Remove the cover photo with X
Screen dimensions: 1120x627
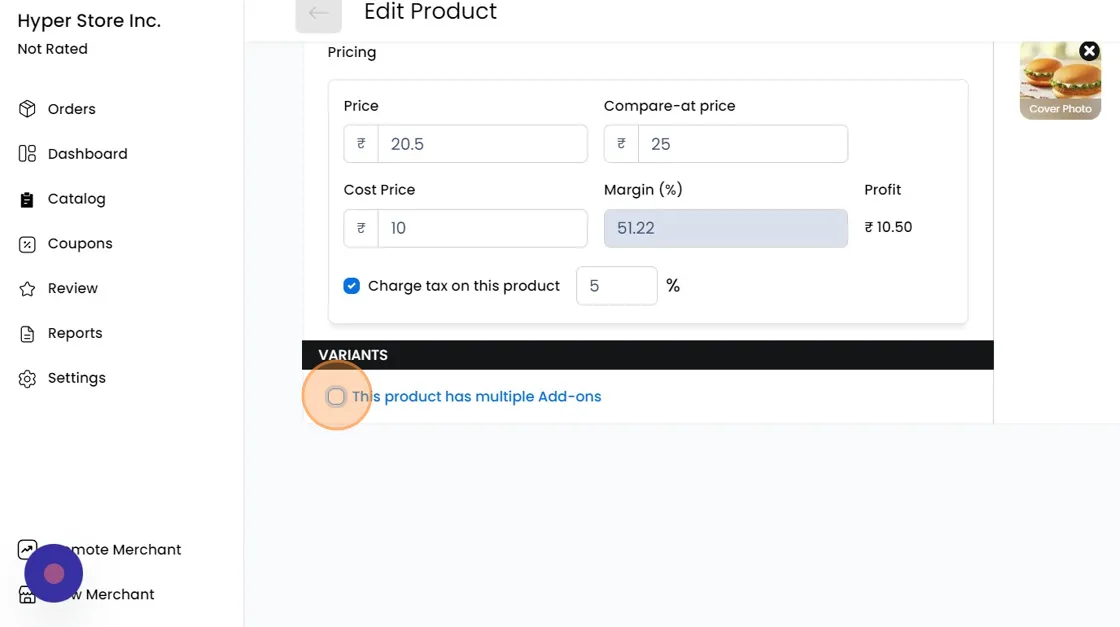pyautogui.click(x=1089, y=51)
